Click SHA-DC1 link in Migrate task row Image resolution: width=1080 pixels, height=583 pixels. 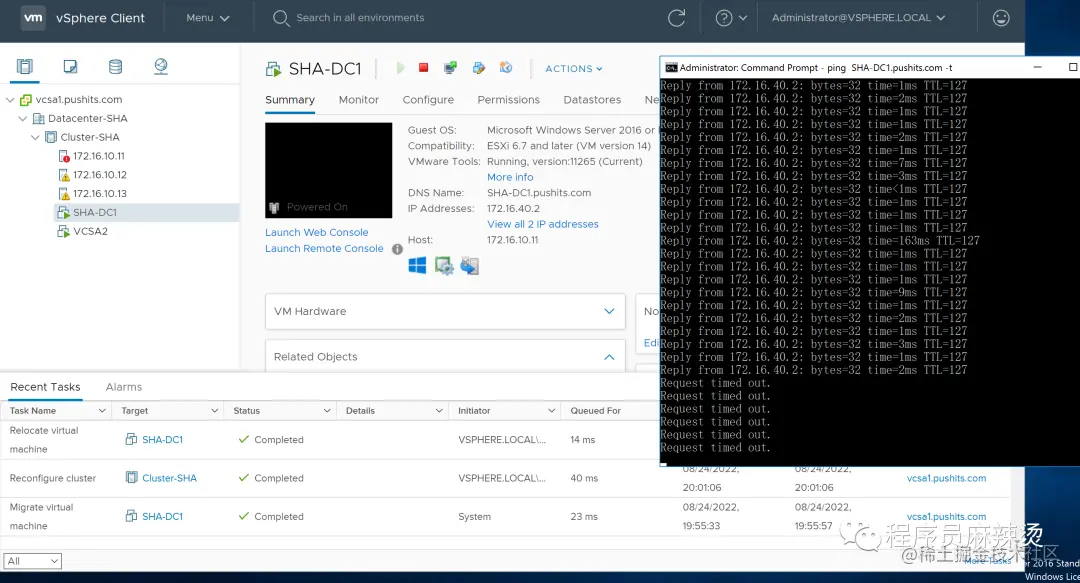(163, 517)
